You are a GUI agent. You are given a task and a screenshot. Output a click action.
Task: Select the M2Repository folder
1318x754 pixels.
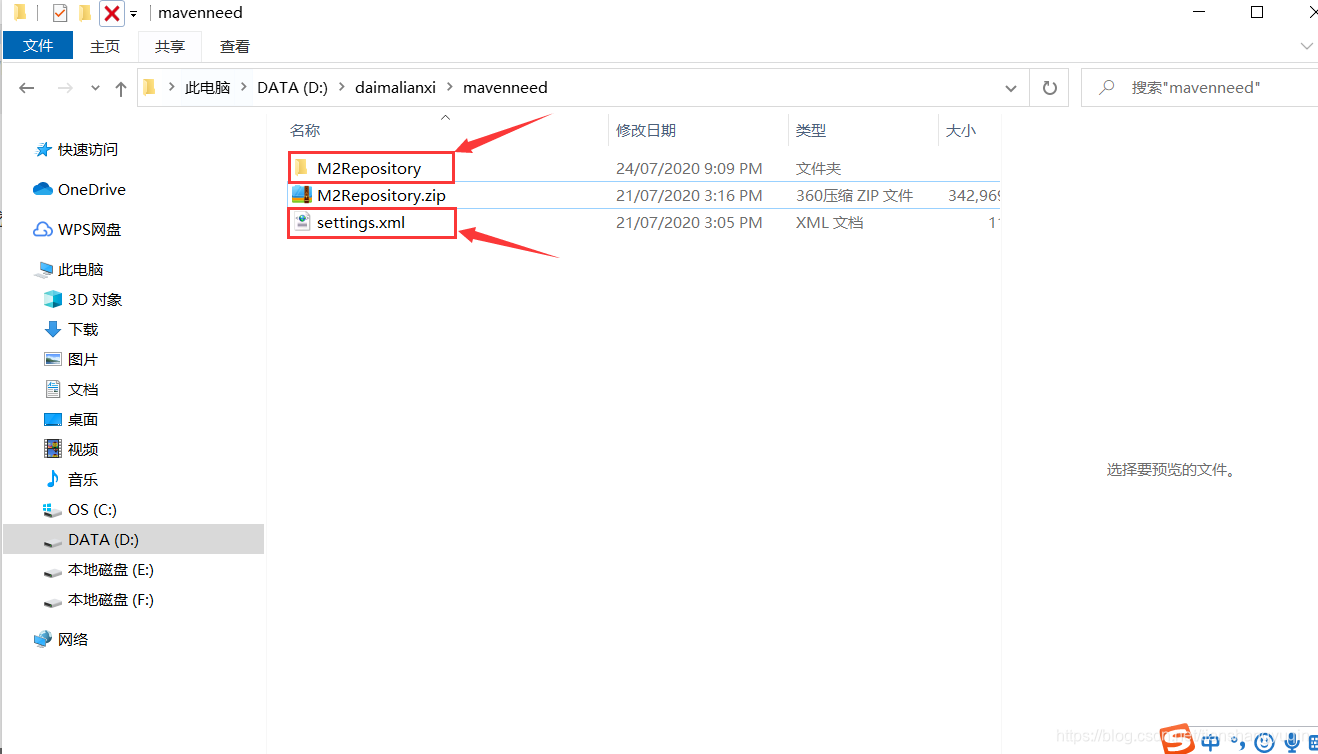point(369,168)
